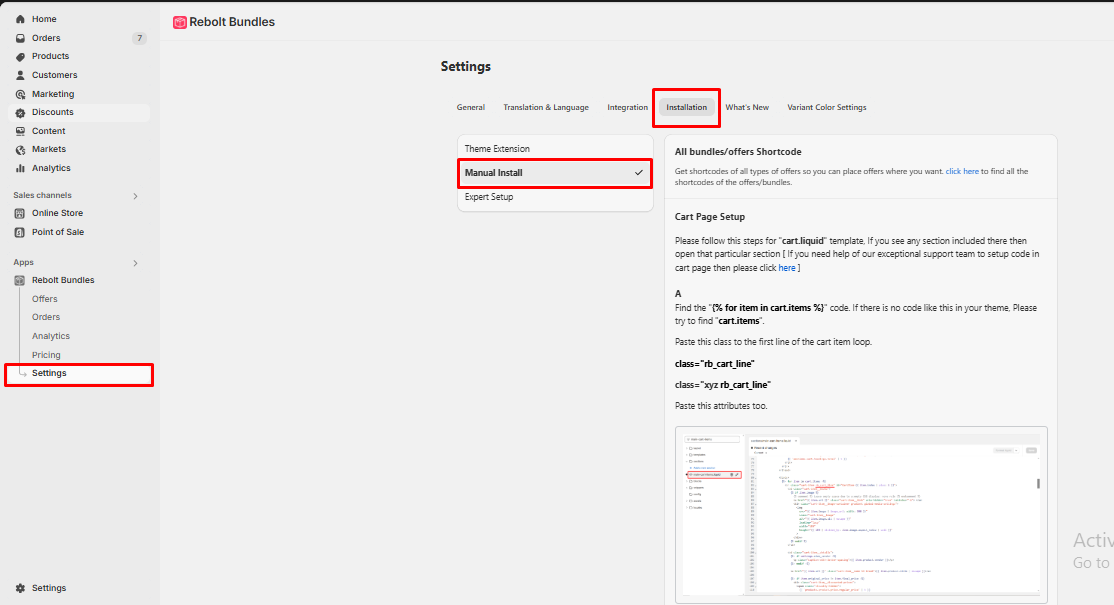1114x605 pixels.
Task: Click the "here" support team link
Action: (786, 268)
